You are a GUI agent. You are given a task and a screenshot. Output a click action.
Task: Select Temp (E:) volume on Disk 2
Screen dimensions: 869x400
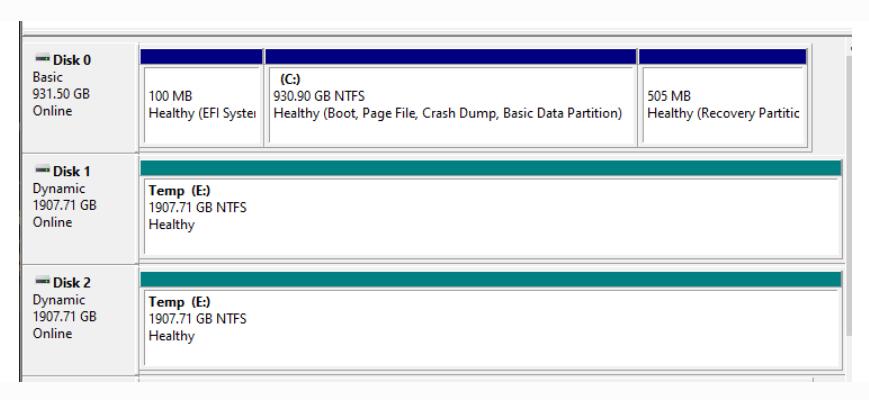(490, 330)
